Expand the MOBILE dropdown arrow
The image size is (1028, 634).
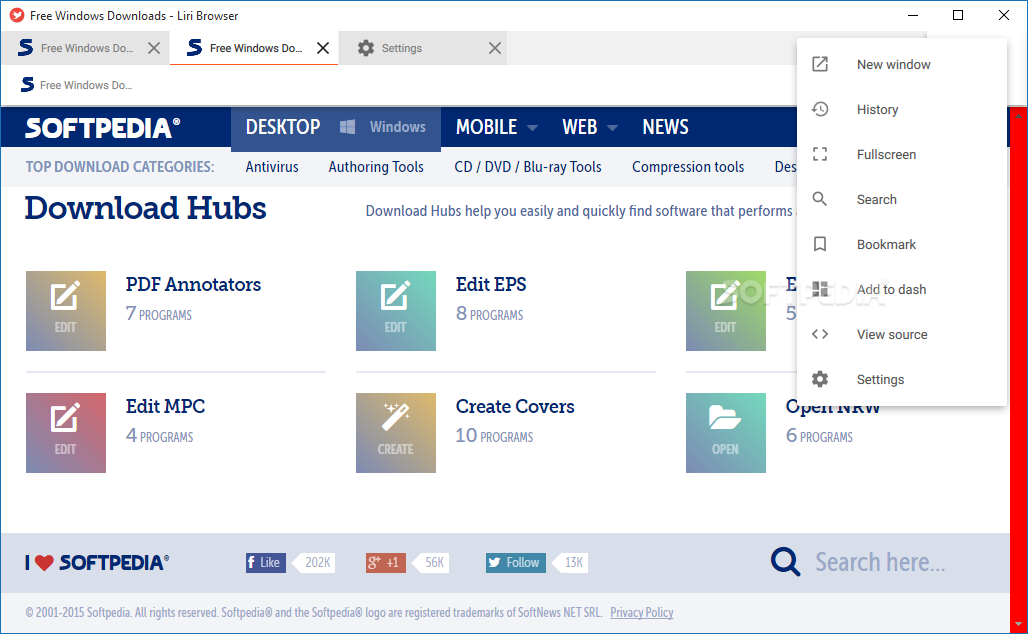532,128
